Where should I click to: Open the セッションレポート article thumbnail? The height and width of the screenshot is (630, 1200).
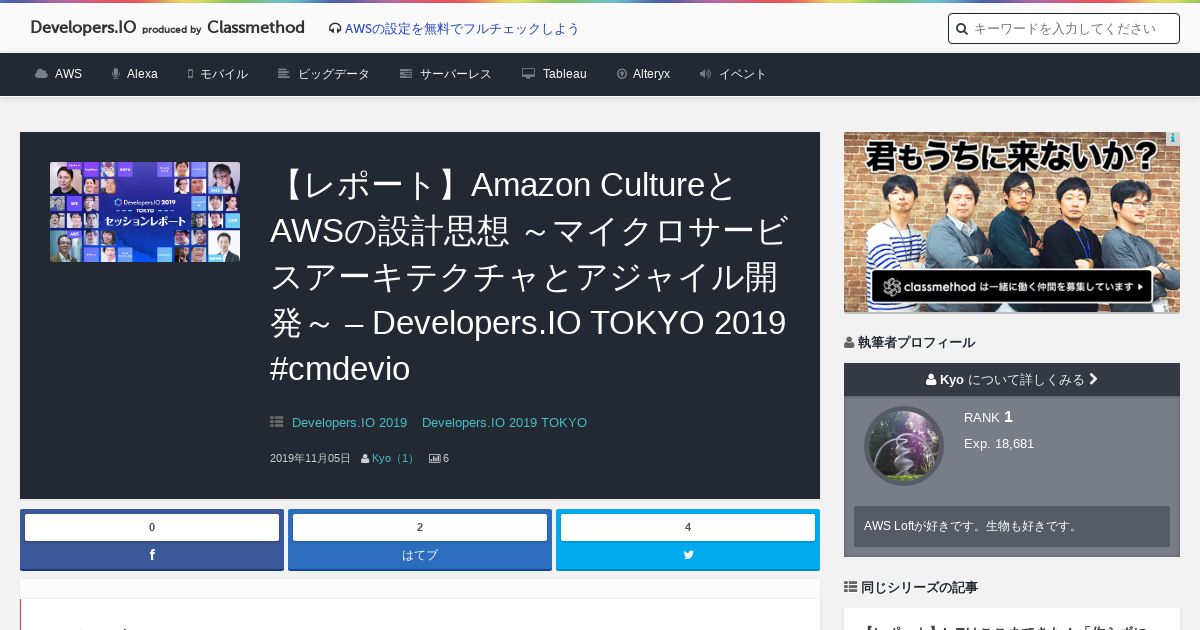(145, 212)
